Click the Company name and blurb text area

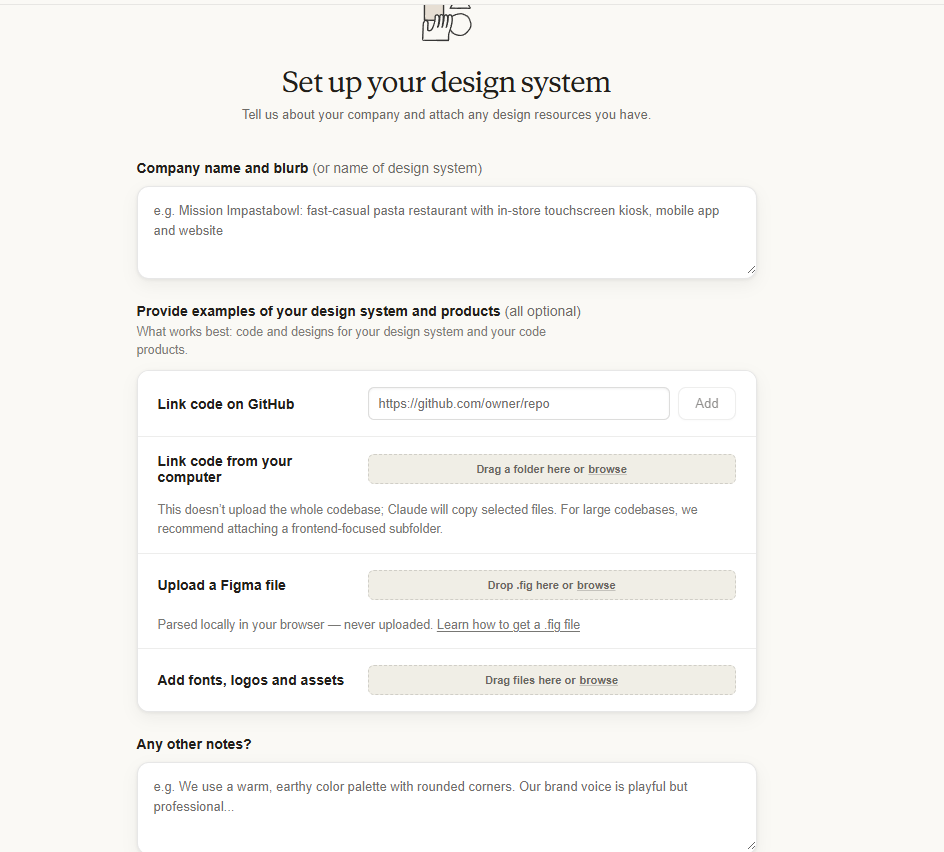pos(446,232)
